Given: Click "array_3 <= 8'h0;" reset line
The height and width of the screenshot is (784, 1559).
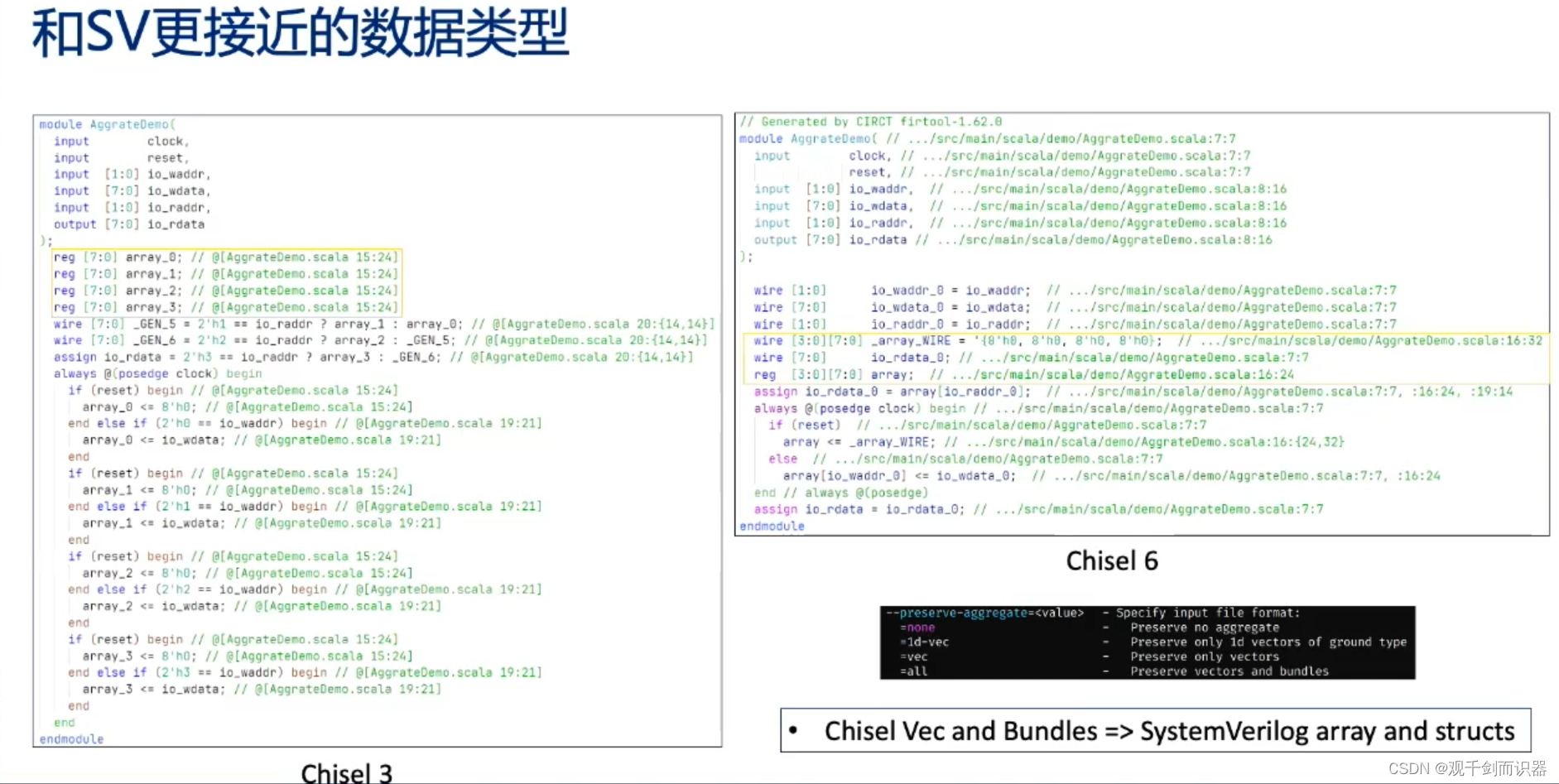Looking at the screenshot, I should [247, 656].
